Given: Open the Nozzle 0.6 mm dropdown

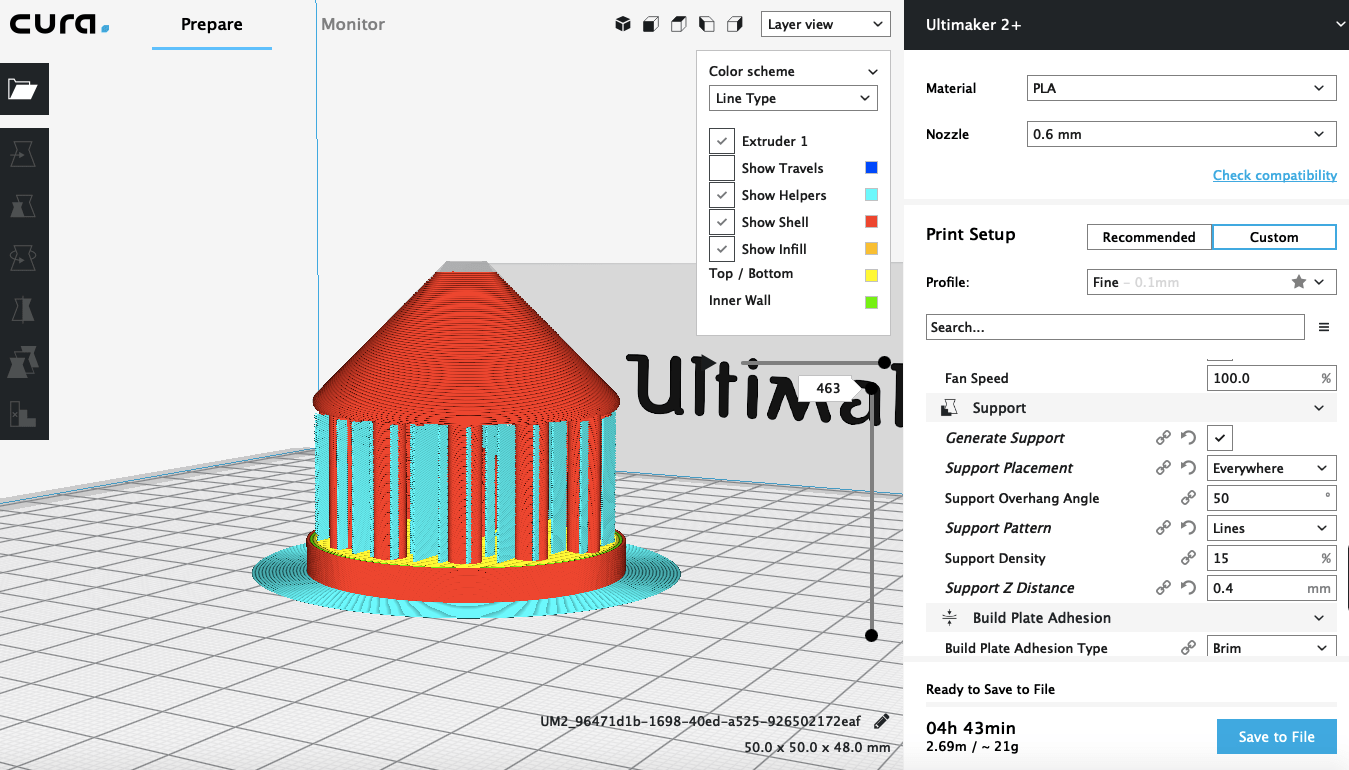Looking at the screenshot, I should click(1182, 134).
